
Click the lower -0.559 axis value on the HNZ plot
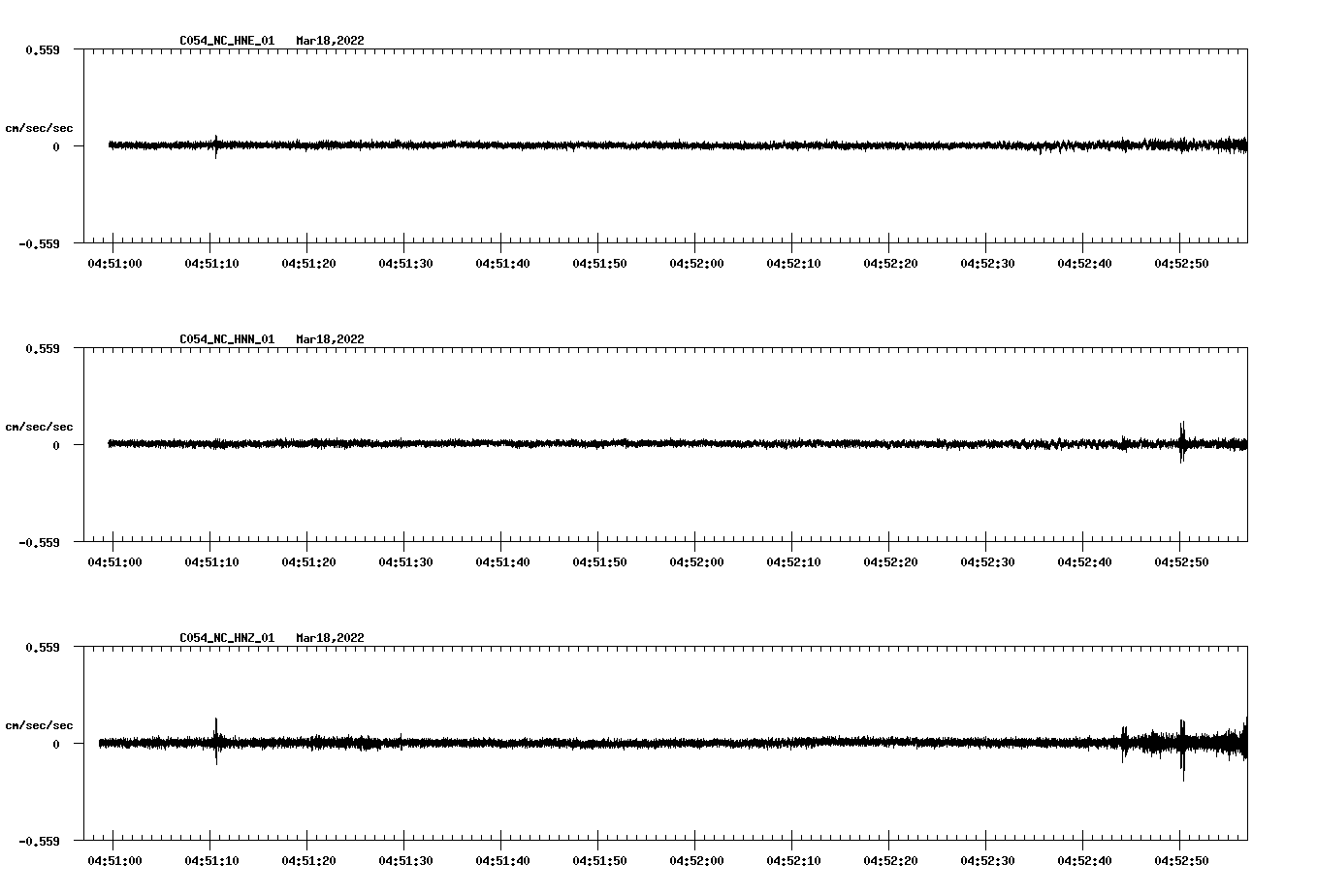coord(40,841)
